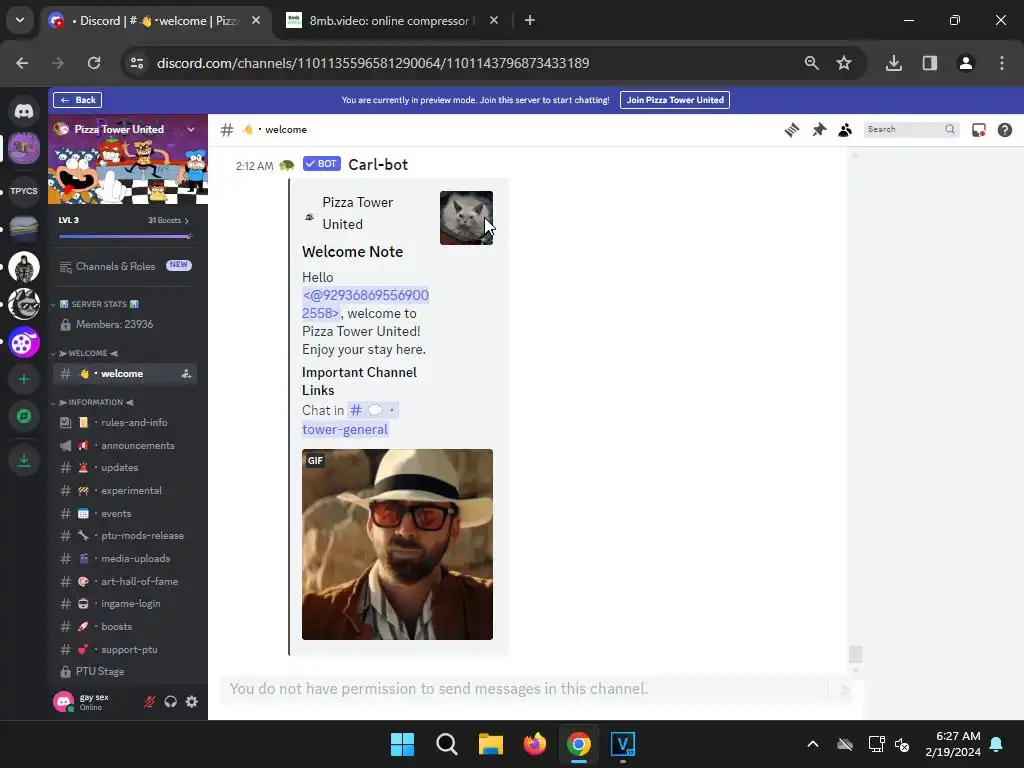
Task: Open the cat thumbnail in embed
Action: click(x=466, y=218)
